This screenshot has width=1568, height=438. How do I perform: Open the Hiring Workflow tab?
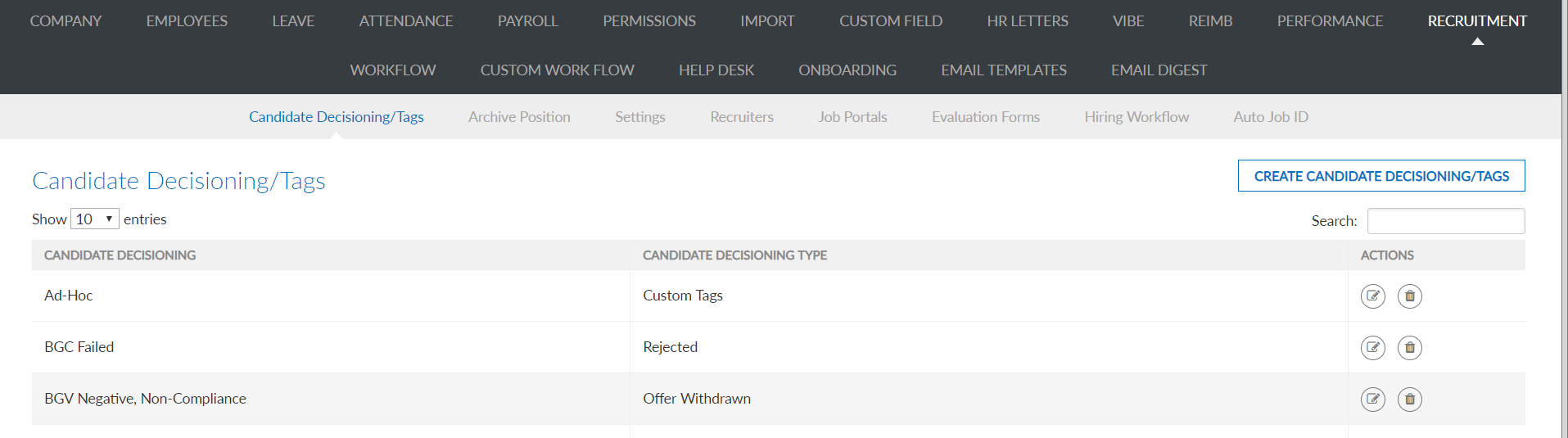pyautogui.click(x=1136, y=117)
